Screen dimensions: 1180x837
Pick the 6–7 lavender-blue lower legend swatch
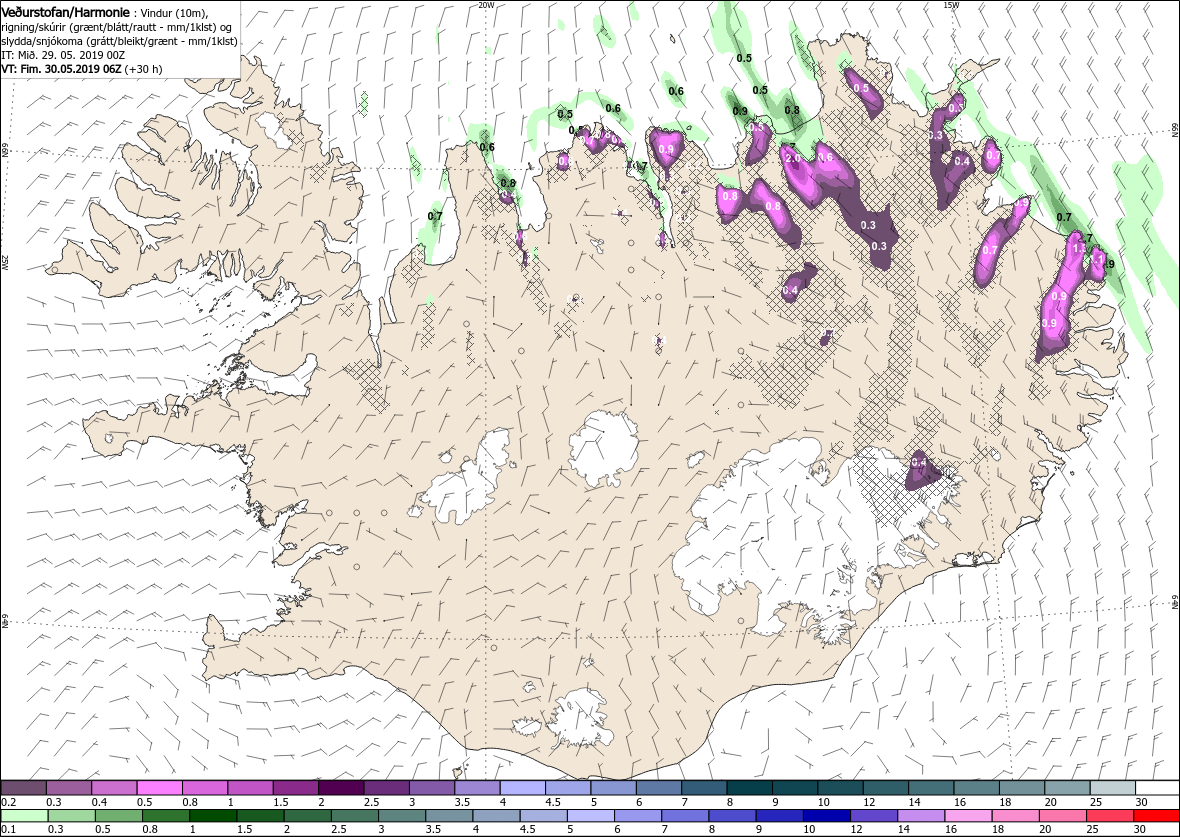tap(638, 817)
